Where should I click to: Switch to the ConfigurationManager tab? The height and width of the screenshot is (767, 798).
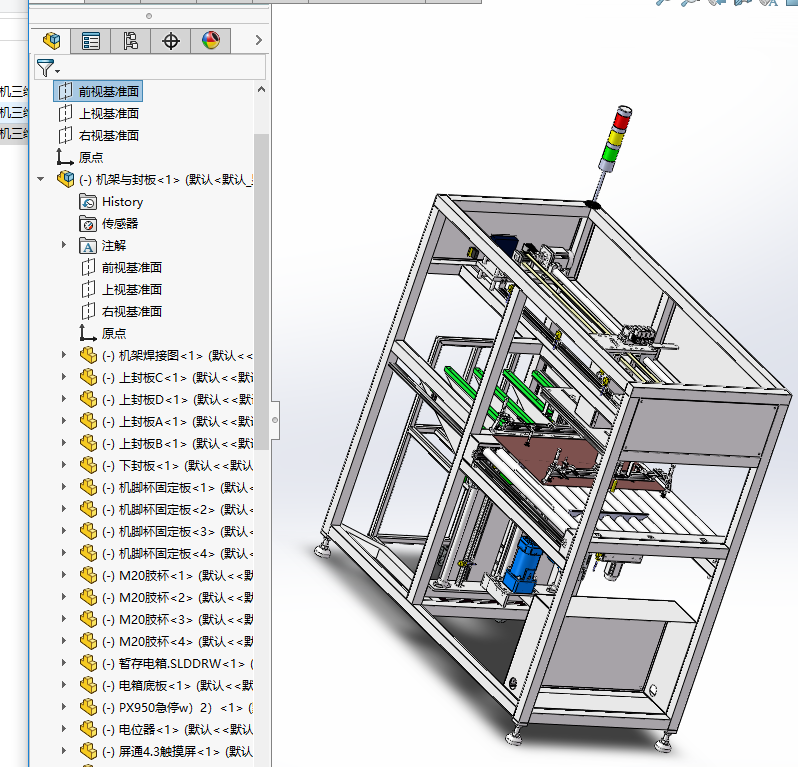(x=130, y=41)
